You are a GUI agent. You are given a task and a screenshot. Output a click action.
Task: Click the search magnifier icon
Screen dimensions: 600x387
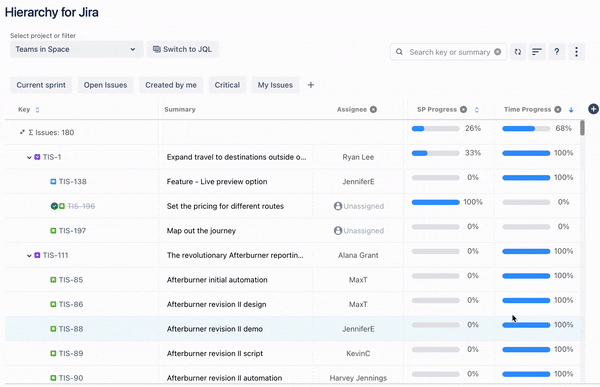click(x=399, y=52)
